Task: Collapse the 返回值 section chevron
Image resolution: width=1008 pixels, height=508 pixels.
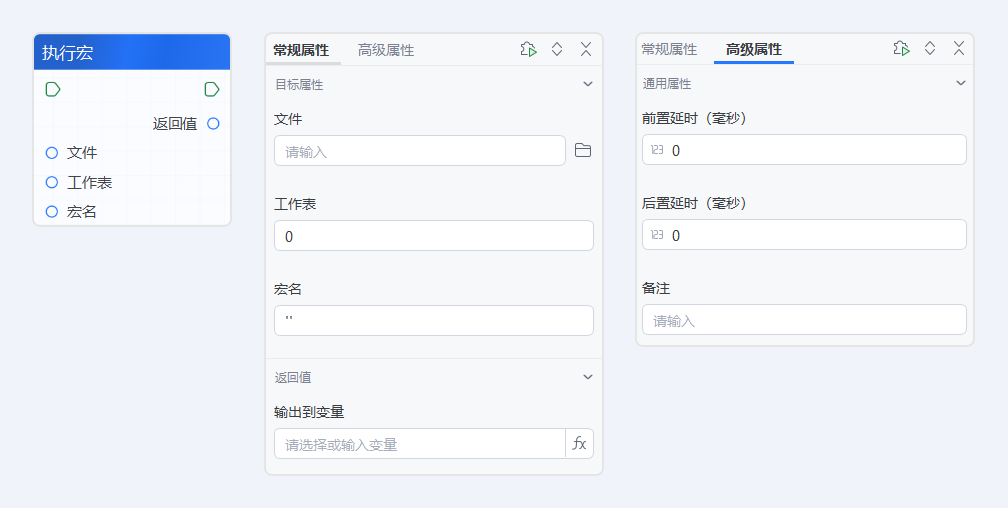Action: tap(588, 377)
